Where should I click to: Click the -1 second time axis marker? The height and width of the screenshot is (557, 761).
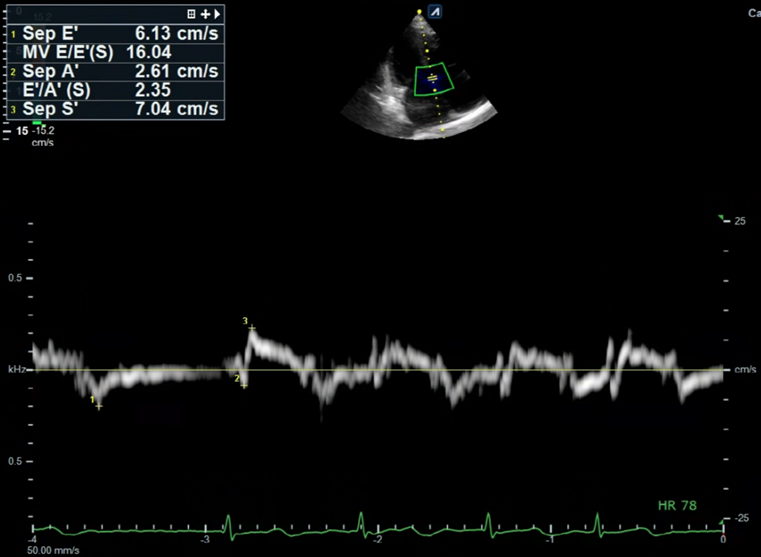click(x=549, y=540)
